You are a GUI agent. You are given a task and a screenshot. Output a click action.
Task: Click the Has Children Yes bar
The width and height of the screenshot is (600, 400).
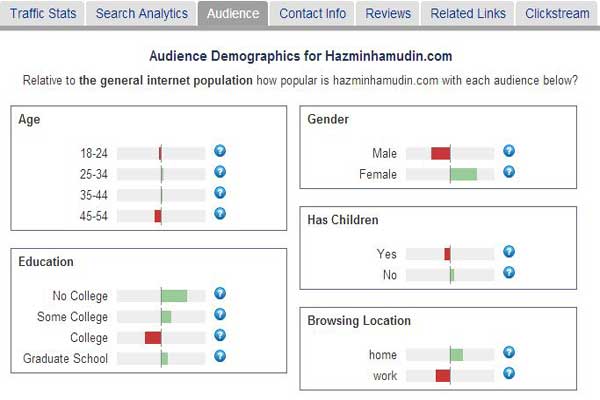click(x=447, y=254)
